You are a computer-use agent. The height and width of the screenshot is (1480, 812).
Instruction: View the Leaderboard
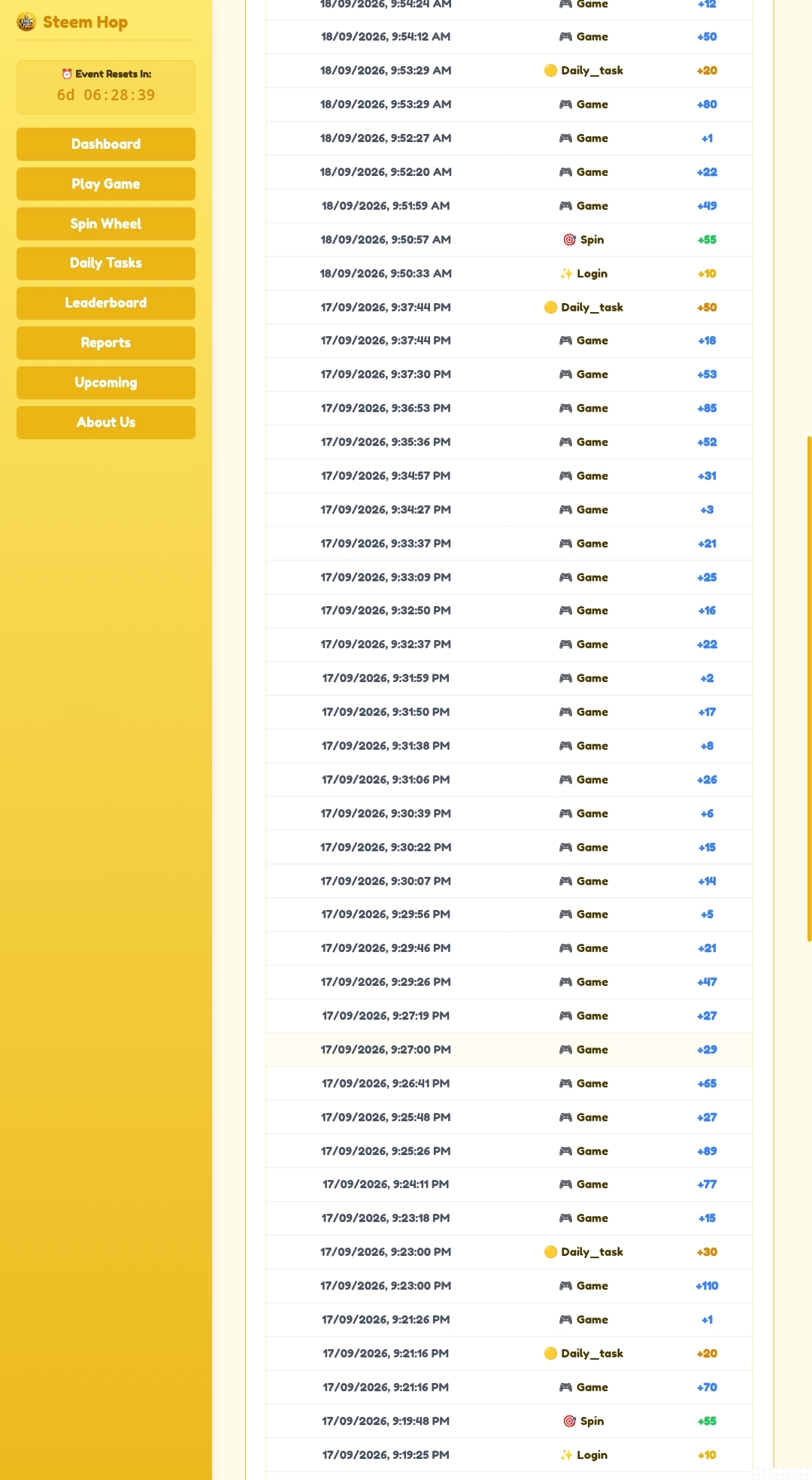pyautogui.click(x=106, y=303)
